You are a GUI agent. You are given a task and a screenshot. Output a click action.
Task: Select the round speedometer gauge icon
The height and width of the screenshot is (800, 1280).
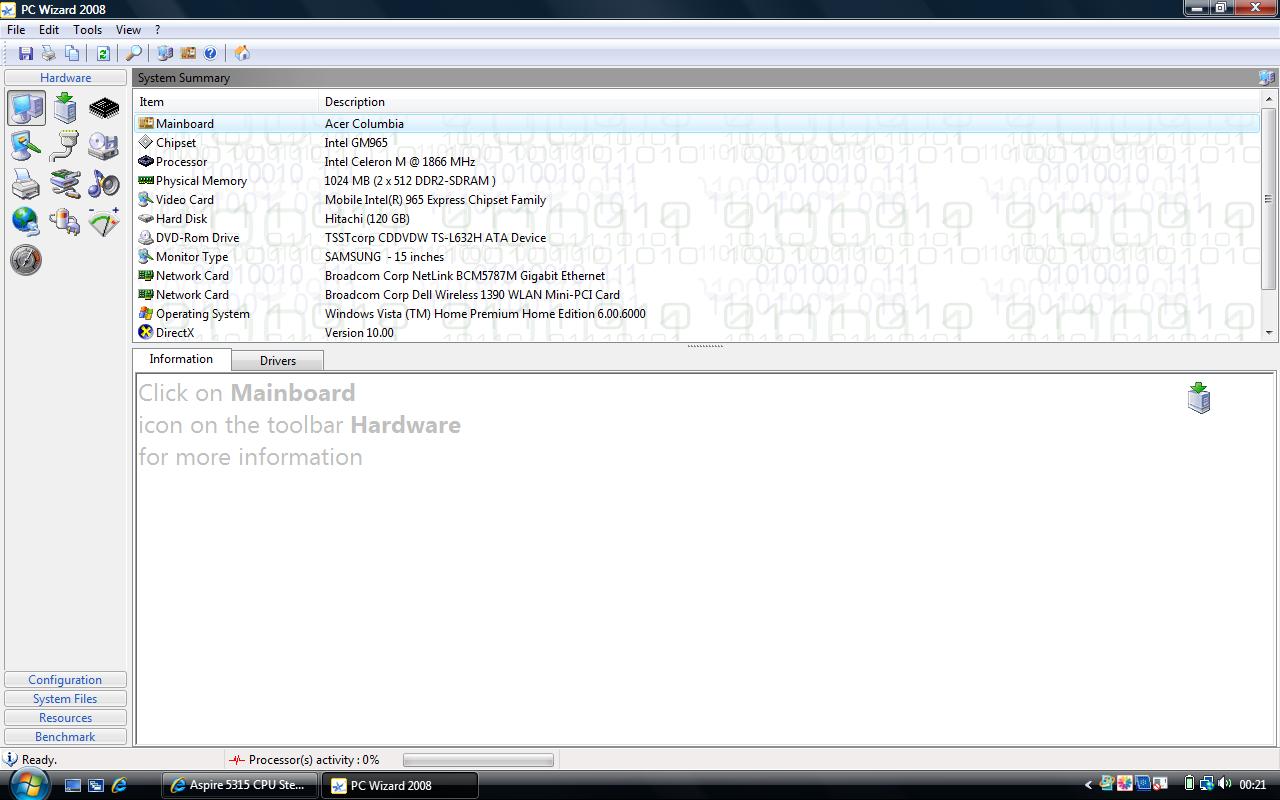[x=26, y=260]
